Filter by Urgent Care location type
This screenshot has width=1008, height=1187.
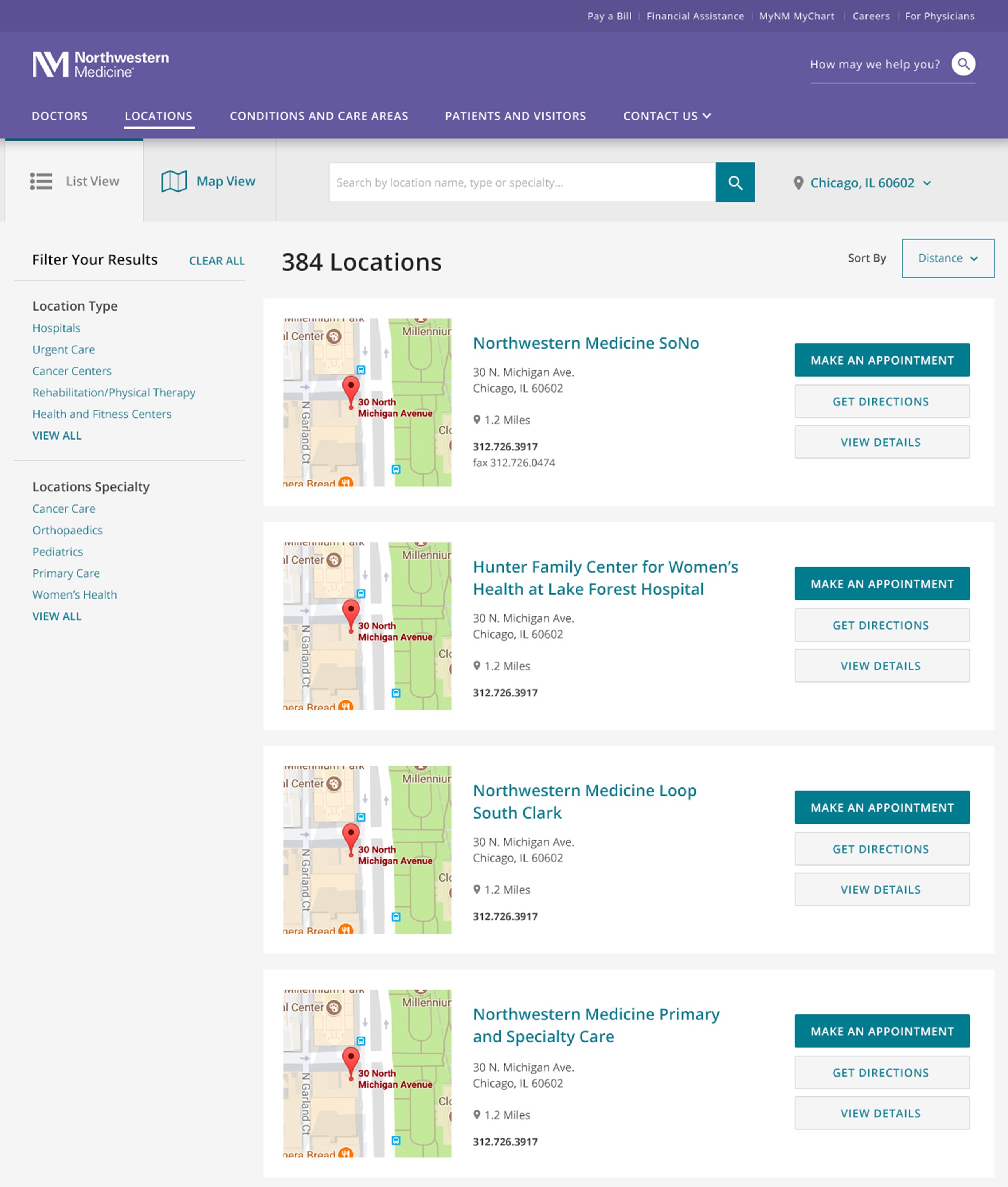(x=63, y=349)
